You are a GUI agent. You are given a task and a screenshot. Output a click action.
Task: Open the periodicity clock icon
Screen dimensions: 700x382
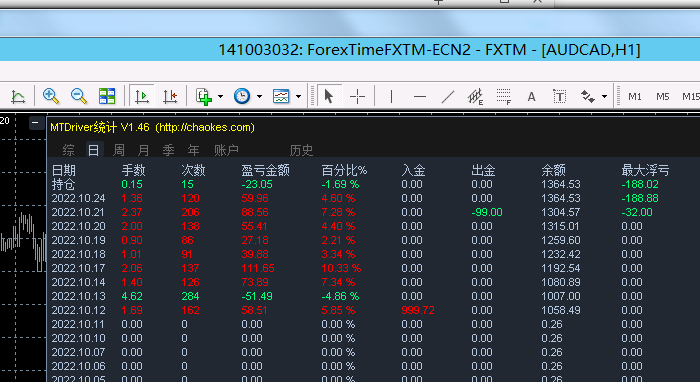[x=242, y=96]
